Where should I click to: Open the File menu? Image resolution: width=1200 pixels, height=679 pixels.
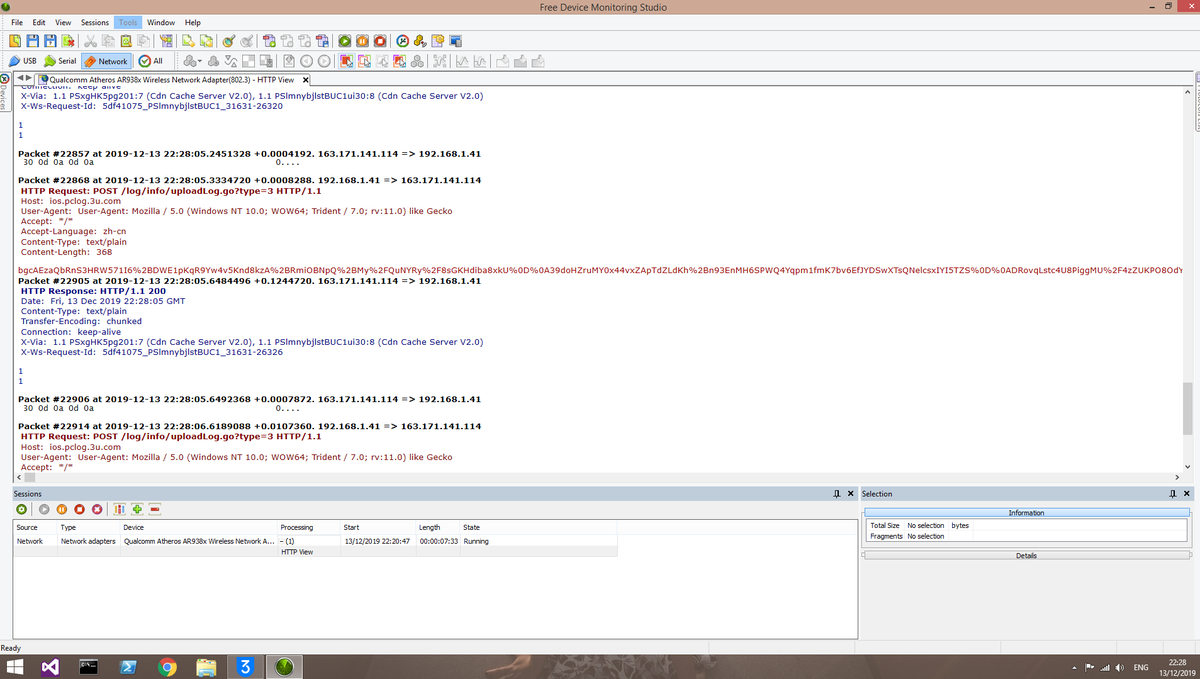[x=17, y=22]
